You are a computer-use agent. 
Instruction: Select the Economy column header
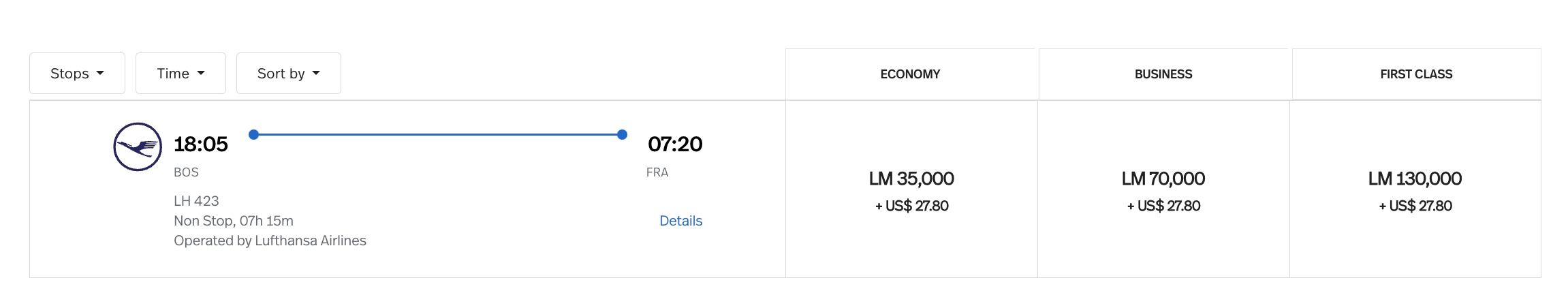click(x=910, y=74)
